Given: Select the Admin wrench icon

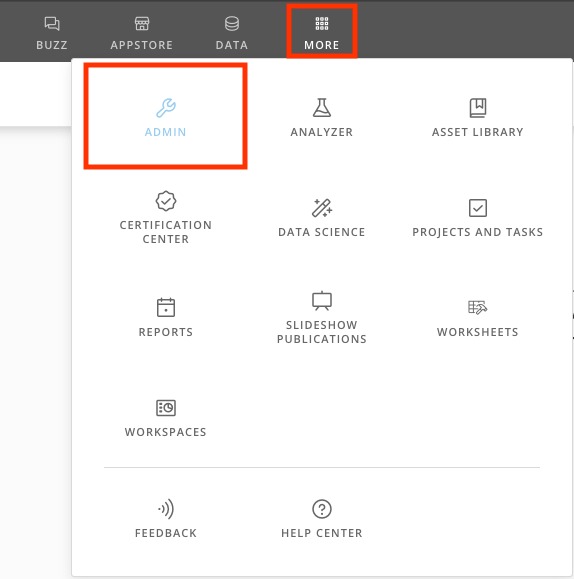Looking at the screenshot, I should click(166, 108).
